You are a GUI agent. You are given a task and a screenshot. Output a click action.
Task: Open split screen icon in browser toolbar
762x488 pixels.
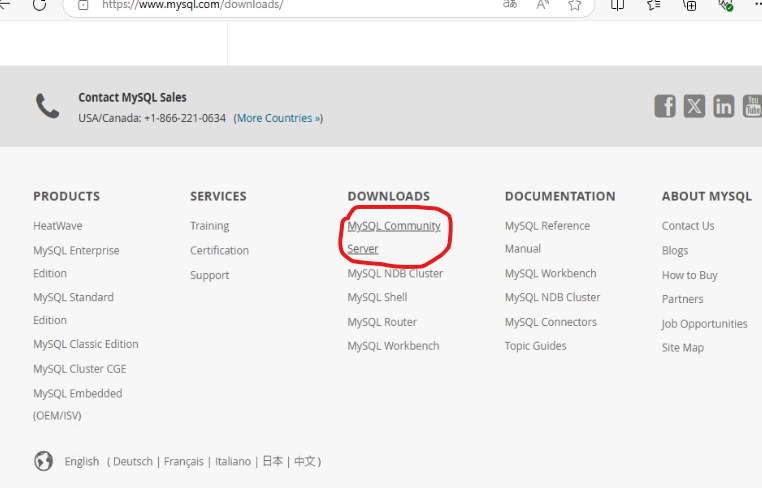pyautogui.click(x=617, y=5)
